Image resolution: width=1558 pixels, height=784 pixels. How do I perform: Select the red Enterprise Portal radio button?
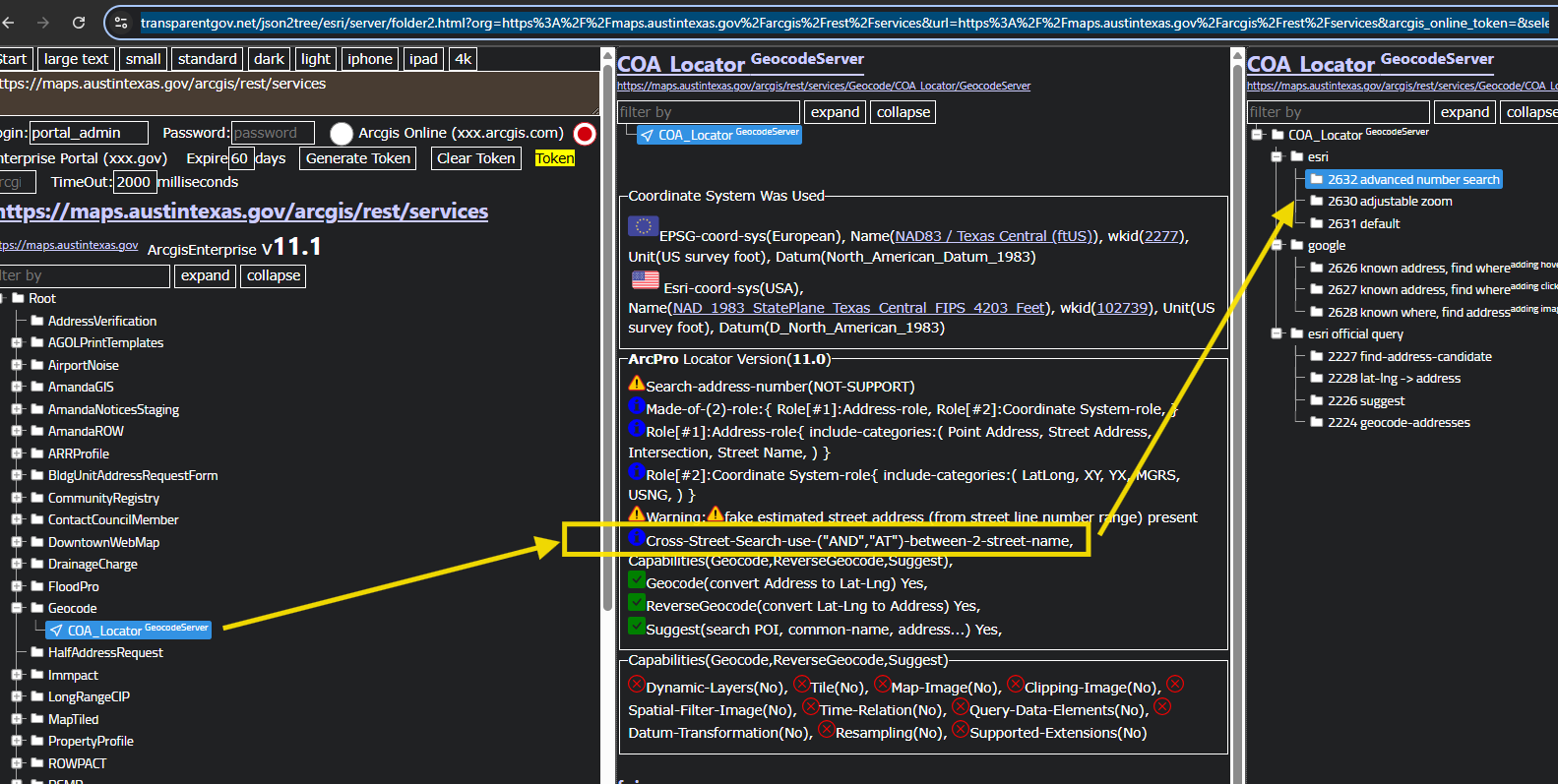click(585, 134)
